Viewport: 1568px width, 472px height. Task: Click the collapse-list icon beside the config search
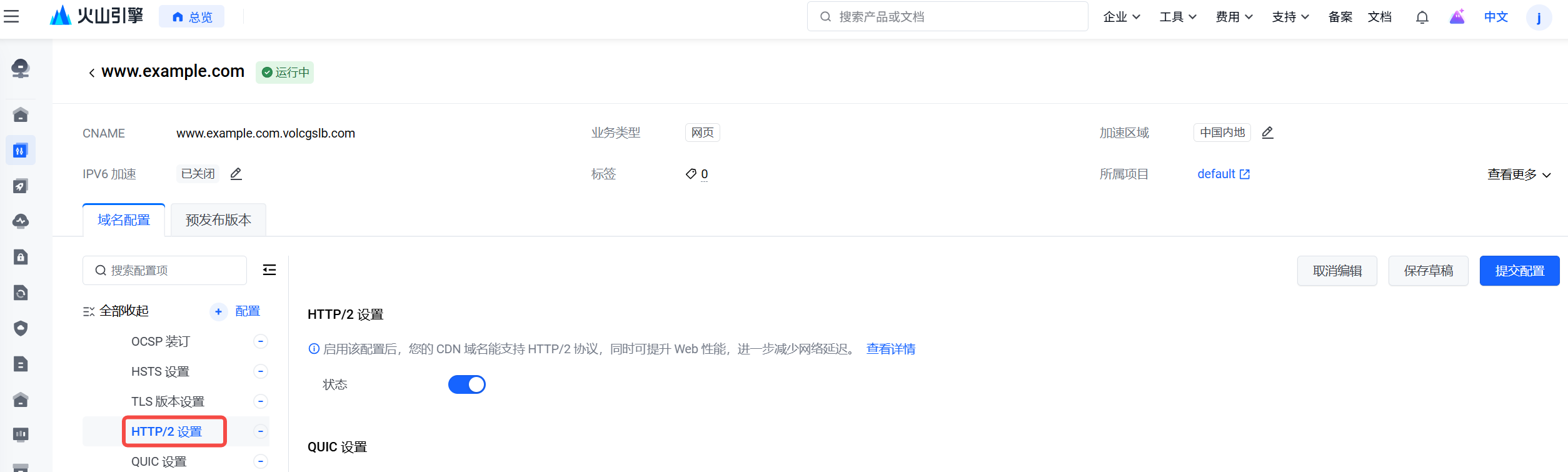tap(269, 270)
